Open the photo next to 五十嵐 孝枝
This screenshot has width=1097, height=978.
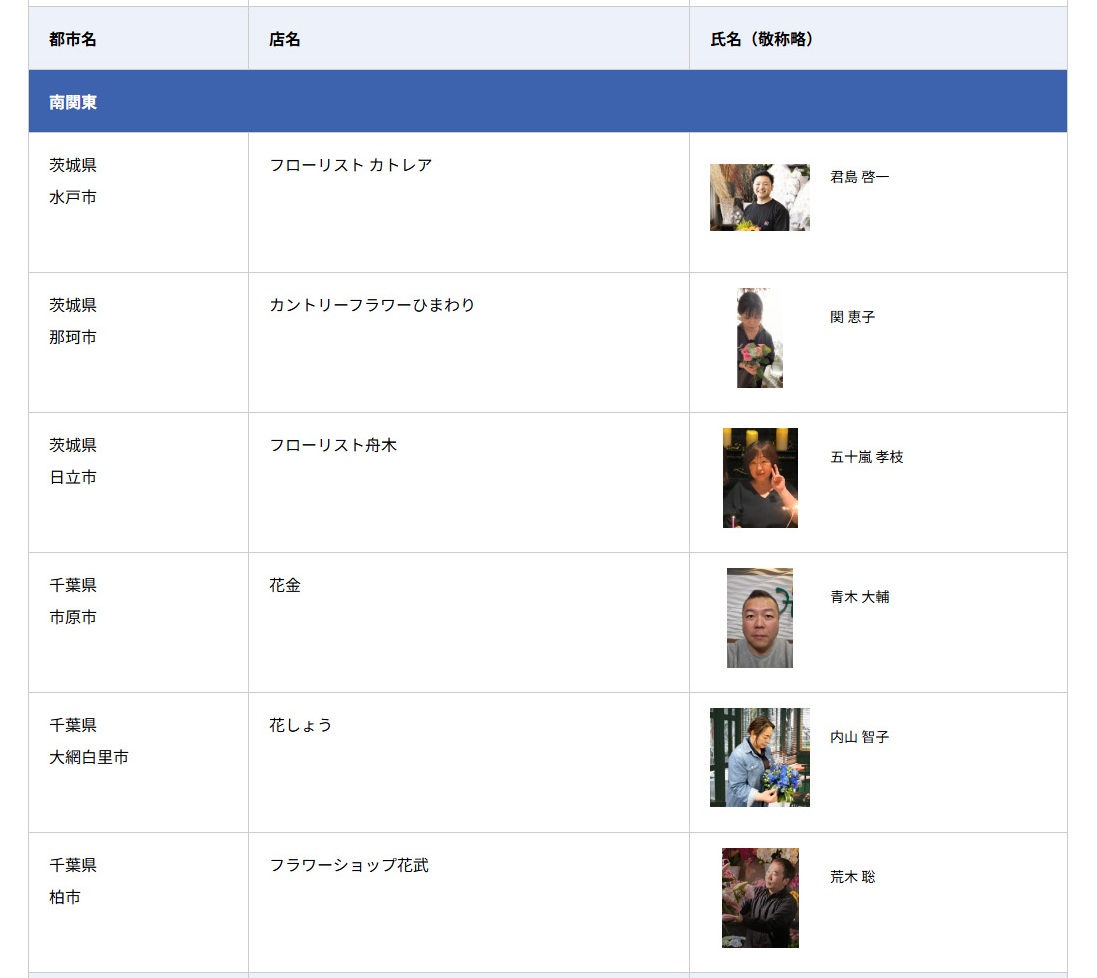pos(760,478)
